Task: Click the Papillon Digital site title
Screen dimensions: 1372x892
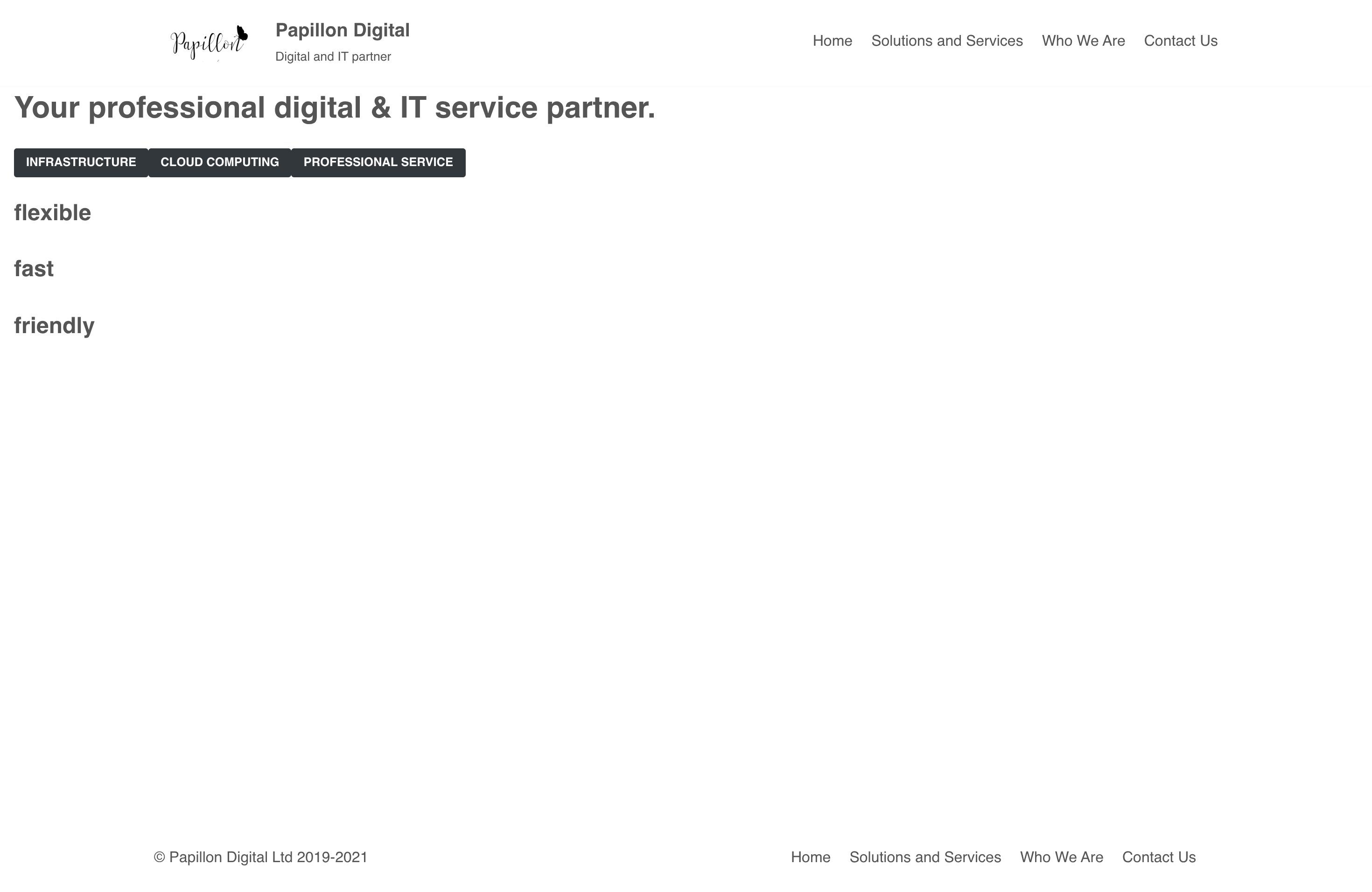Action: click(x=343, y=30)
